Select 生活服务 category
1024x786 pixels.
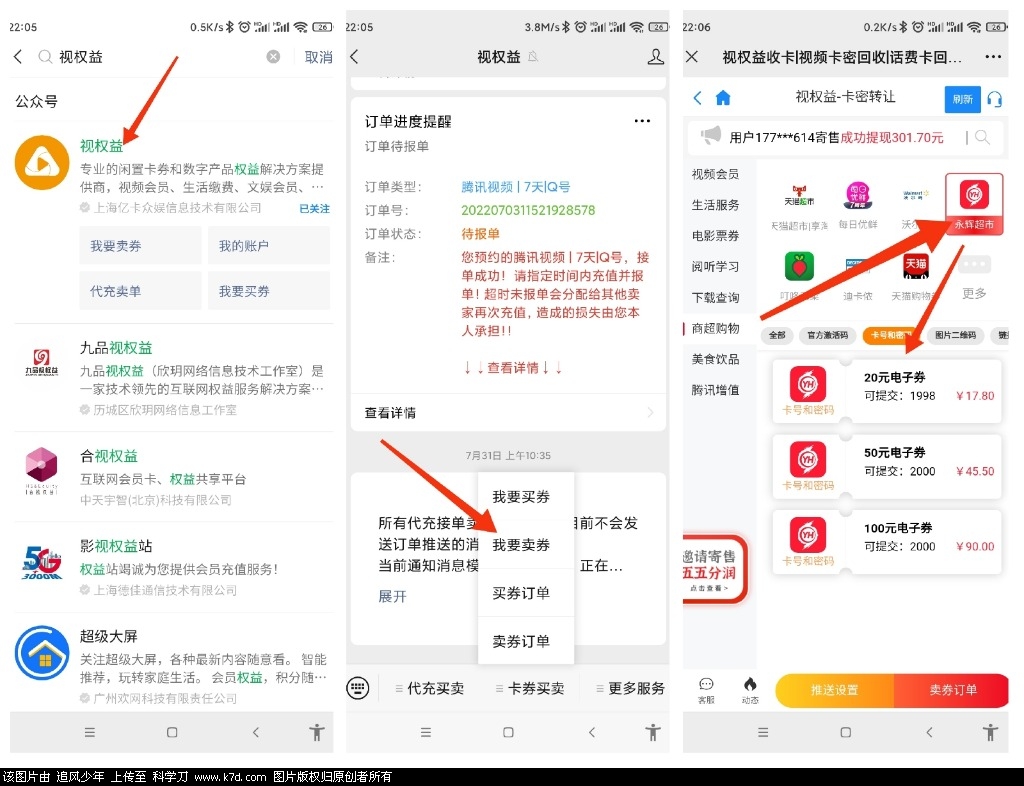tap(716, 205)
